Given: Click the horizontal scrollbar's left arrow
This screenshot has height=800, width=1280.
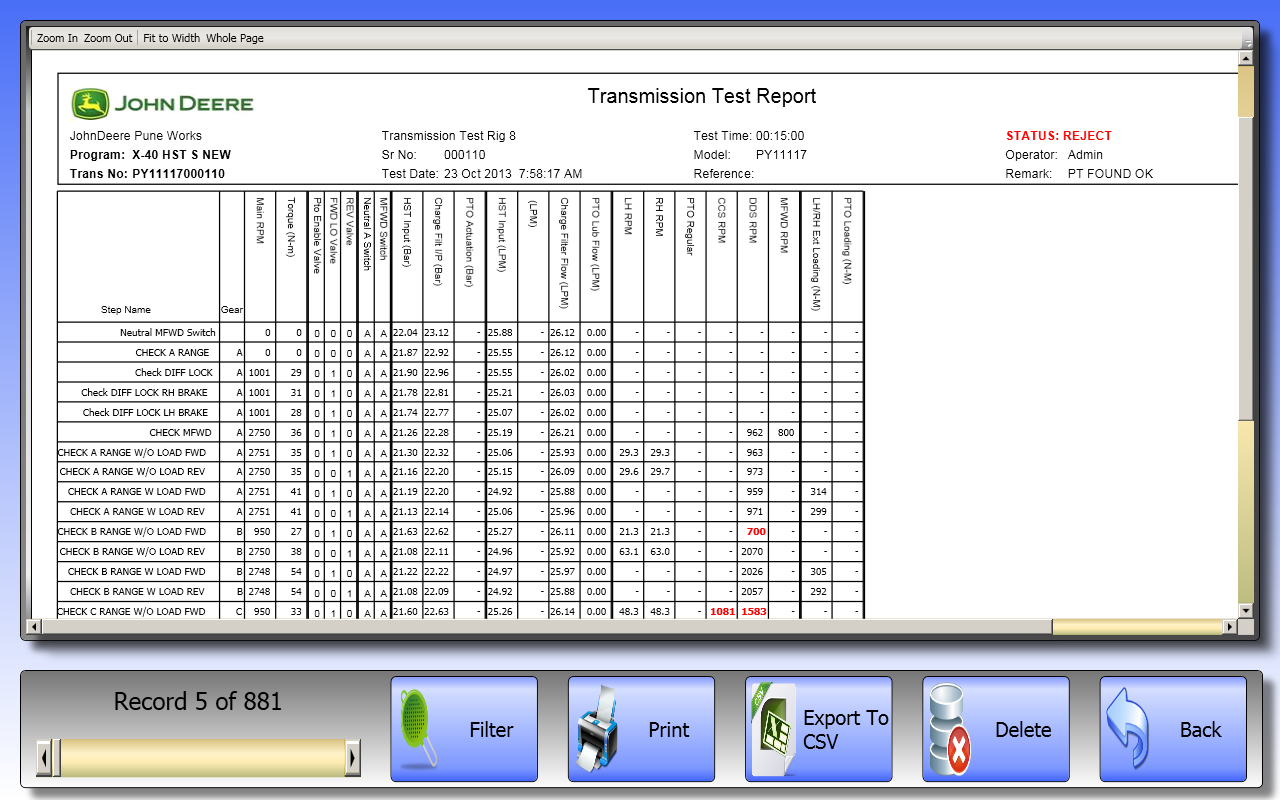Looking at the screenshot, I should (34, 627).
